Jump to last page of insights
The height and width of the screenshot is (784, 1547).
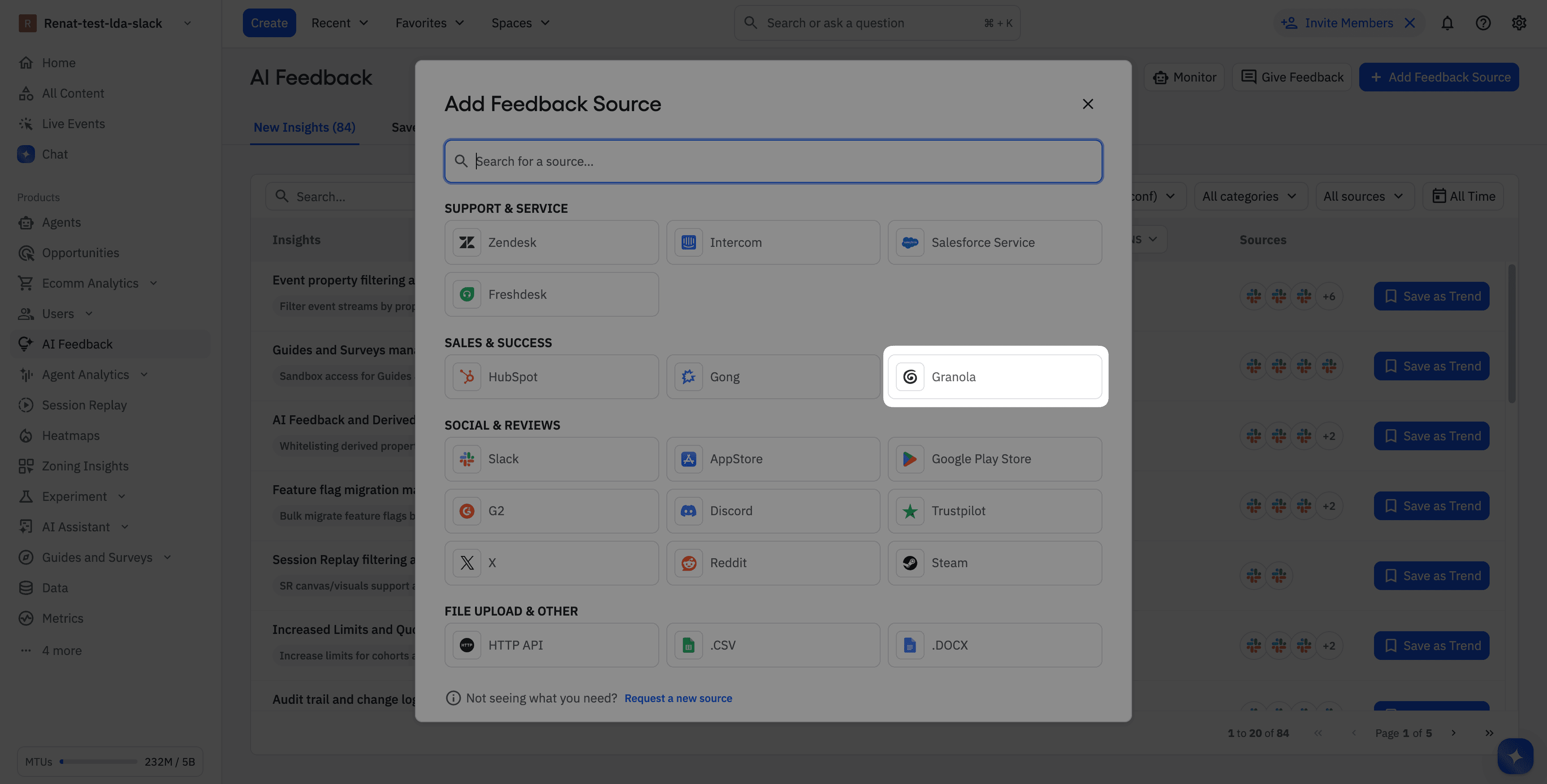pos(1489,733)
